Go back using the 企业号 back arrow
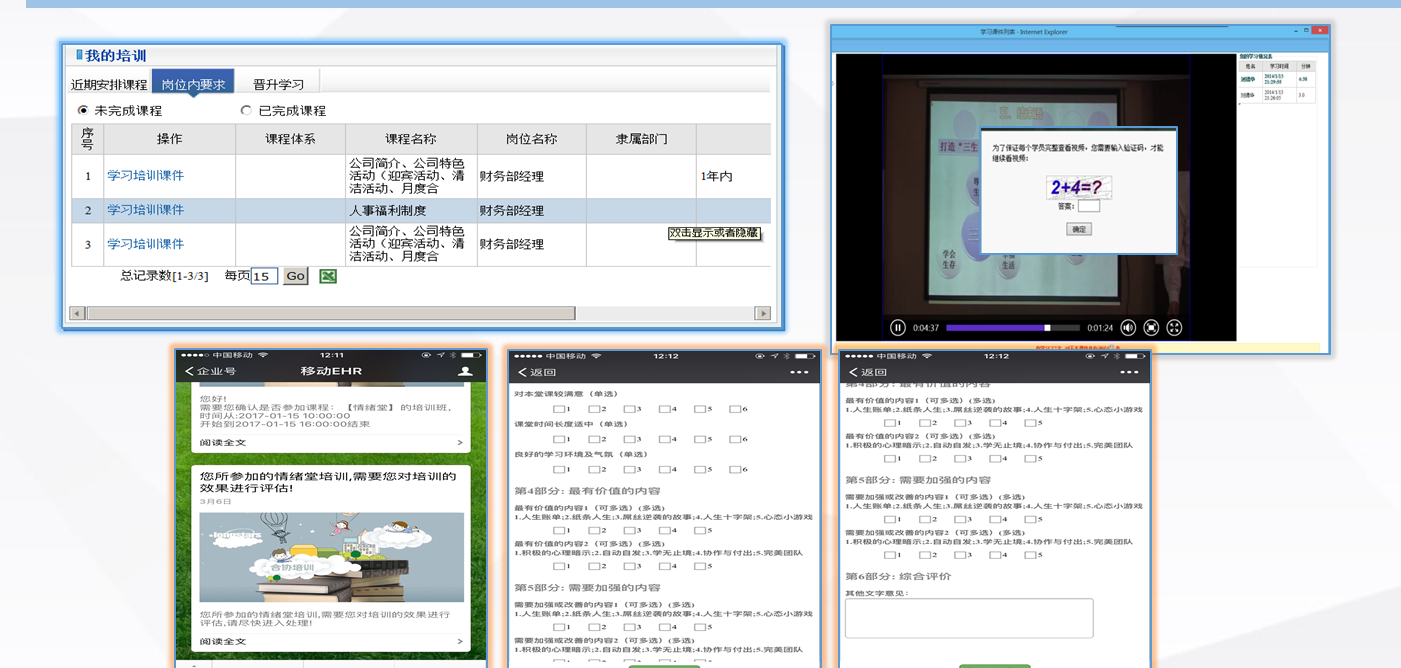This screenshot has width=1401, height=668. tap(189, 371)
